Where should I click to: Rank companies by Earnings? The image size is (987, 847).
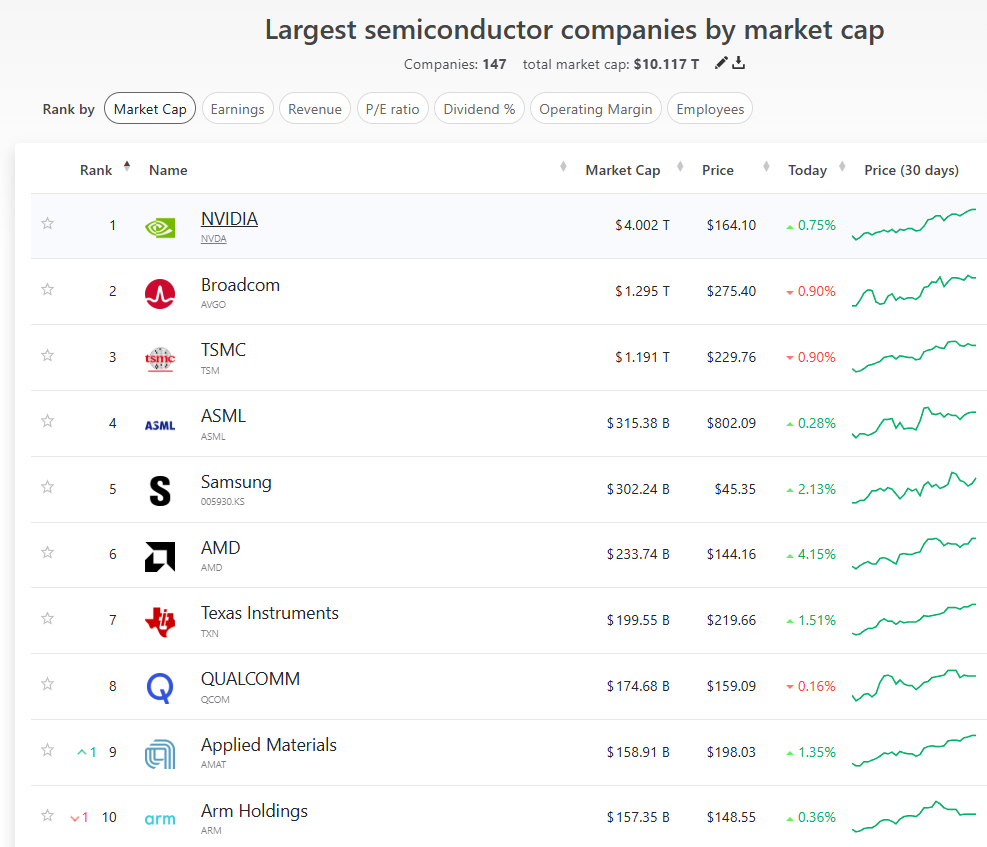237,109
